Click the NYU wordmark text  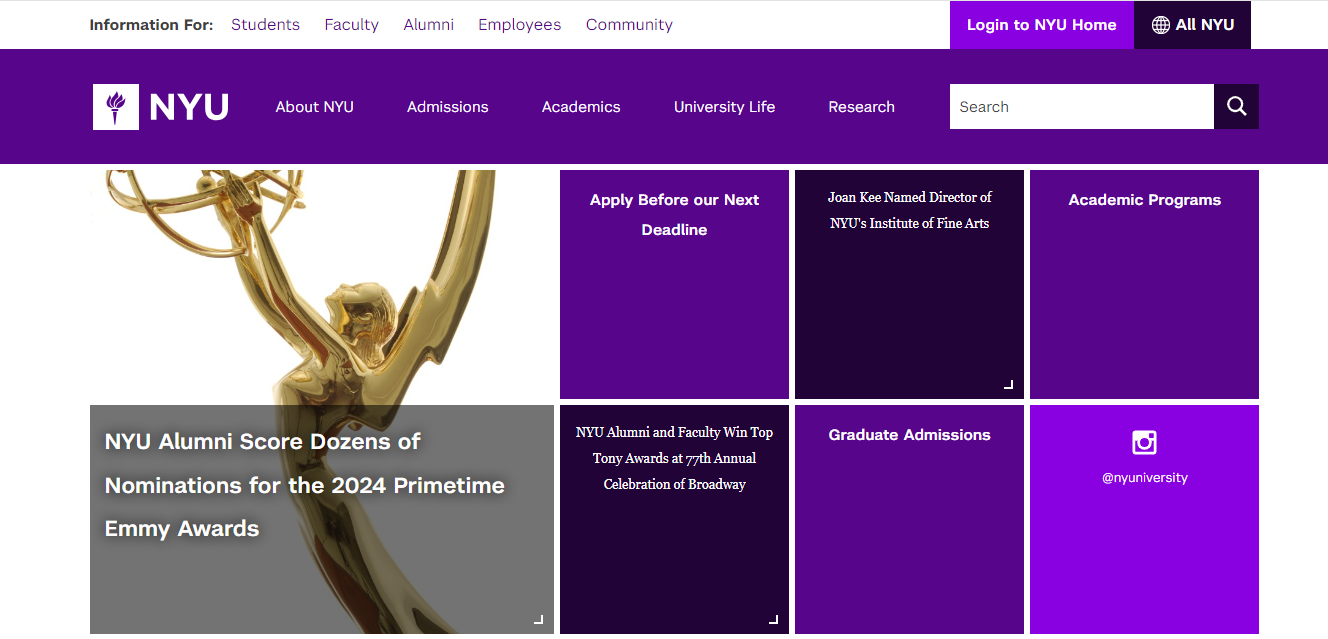(189, 107)
